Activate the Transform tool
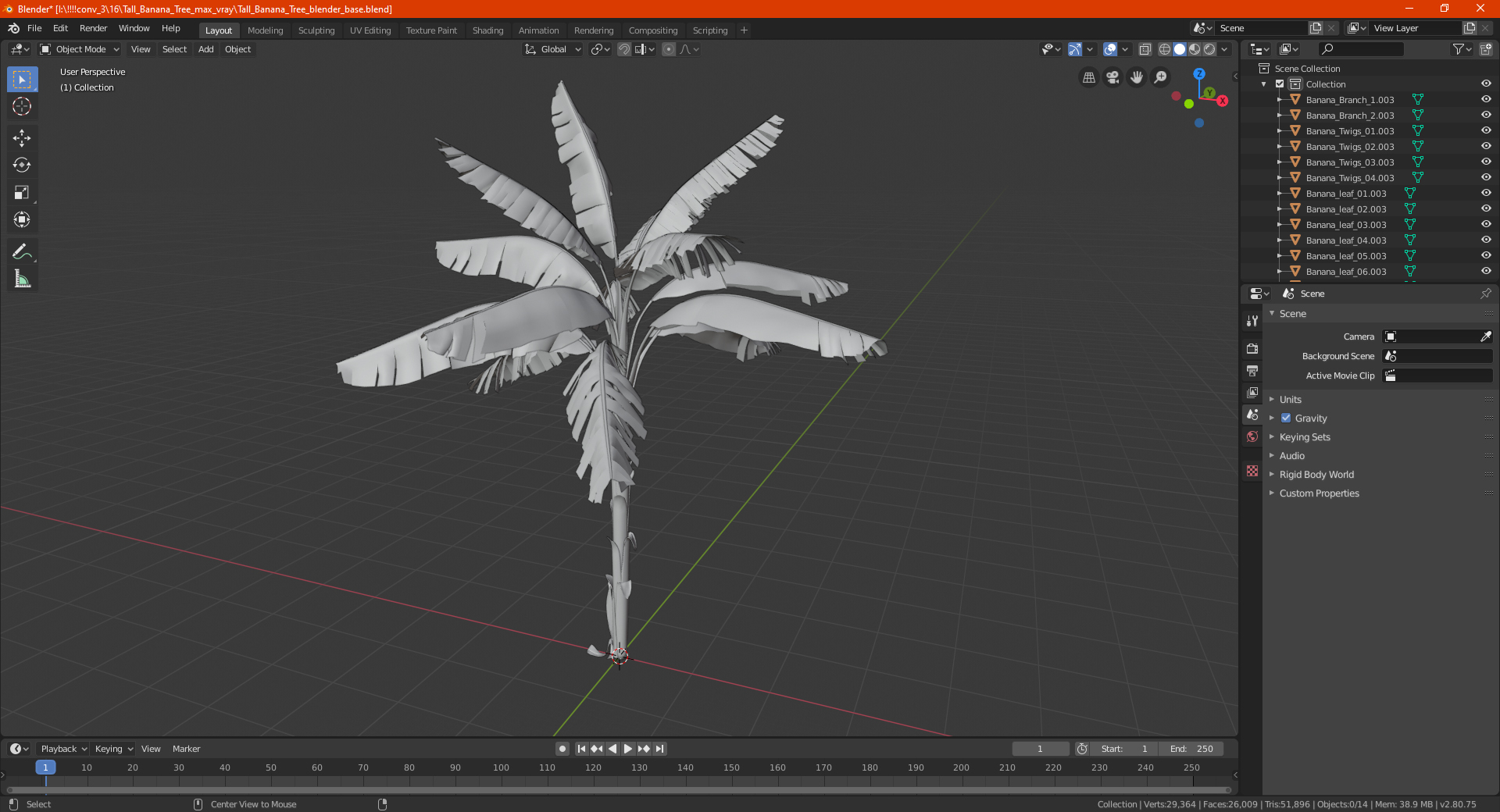The width and height of the screenshot is (1500, 812). [x=22, y=219]
